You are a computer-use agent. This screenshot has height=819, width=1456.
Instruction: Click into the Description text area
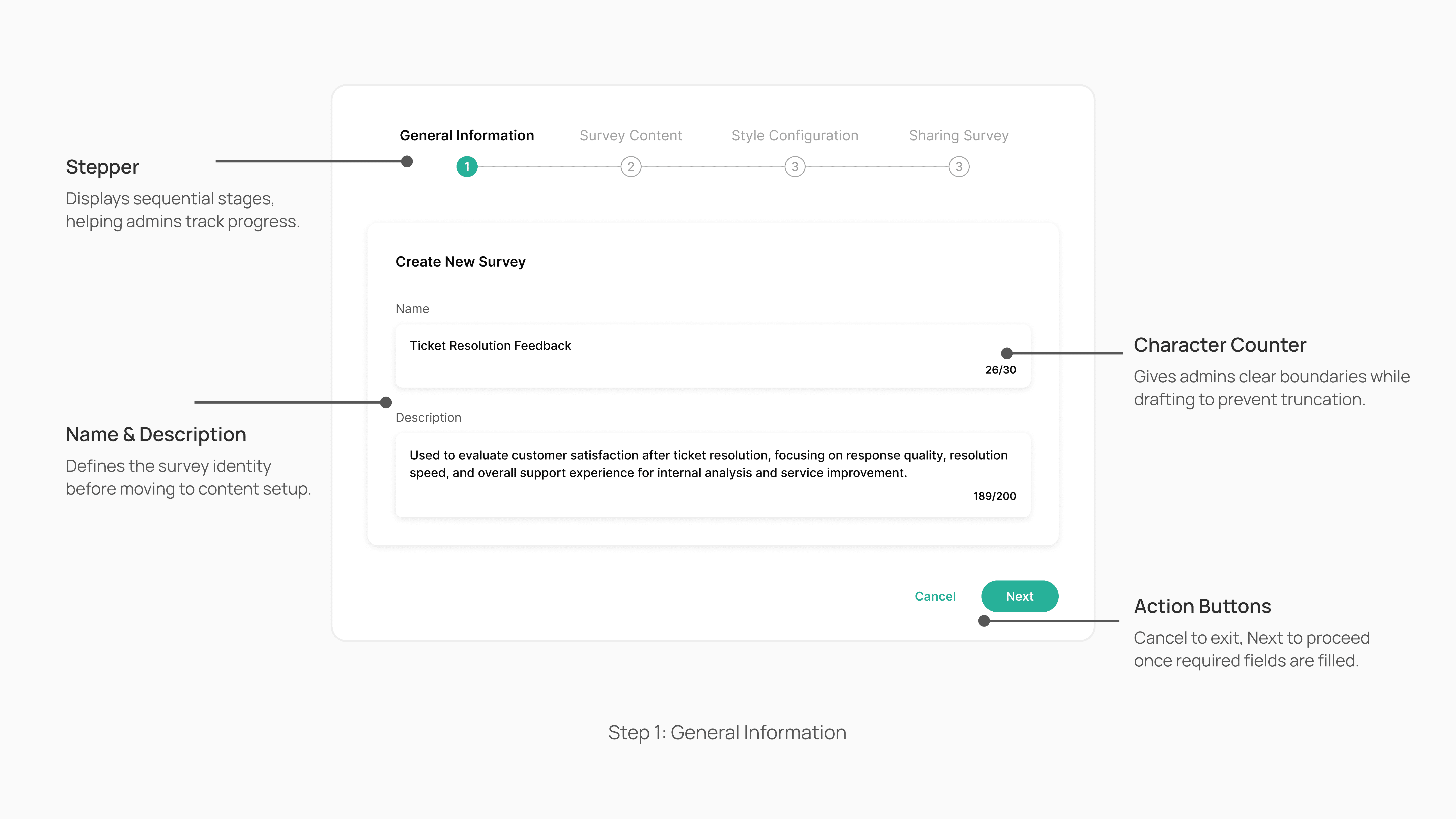coord(713,475)
